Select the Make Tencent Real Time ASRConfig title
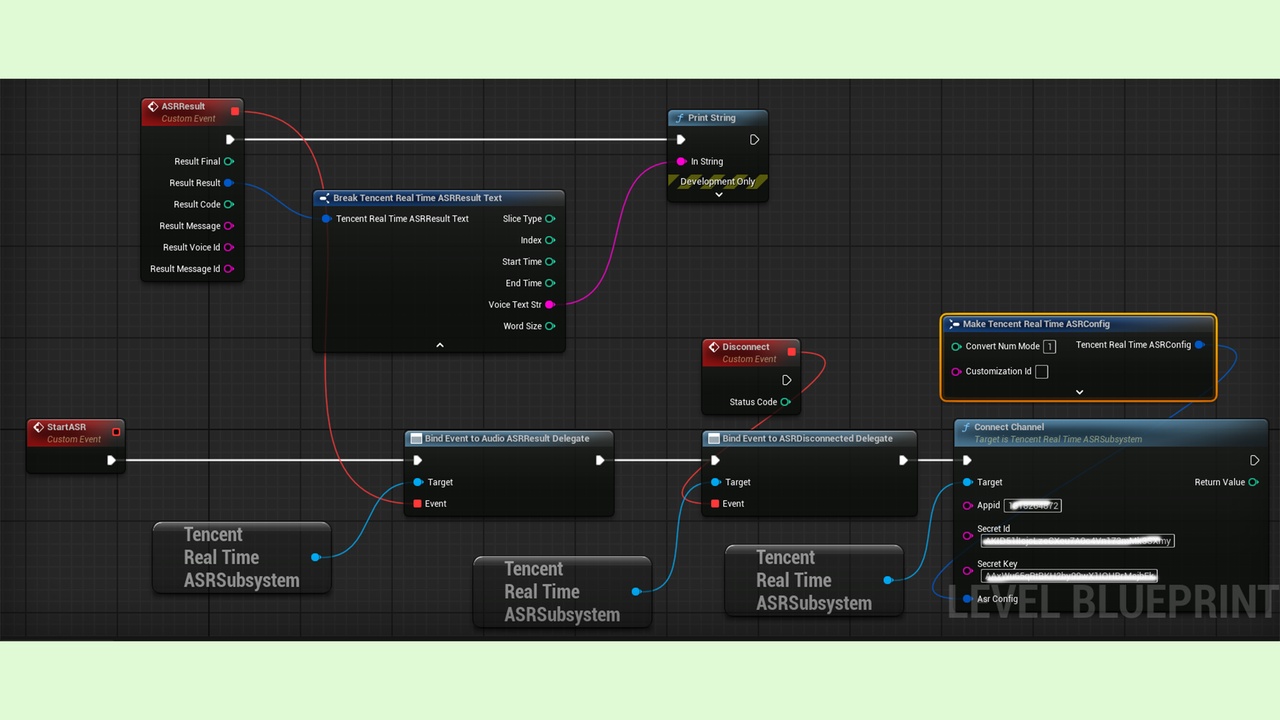The width and height of the screenshot is (1280, 720). pos(1036,324)
